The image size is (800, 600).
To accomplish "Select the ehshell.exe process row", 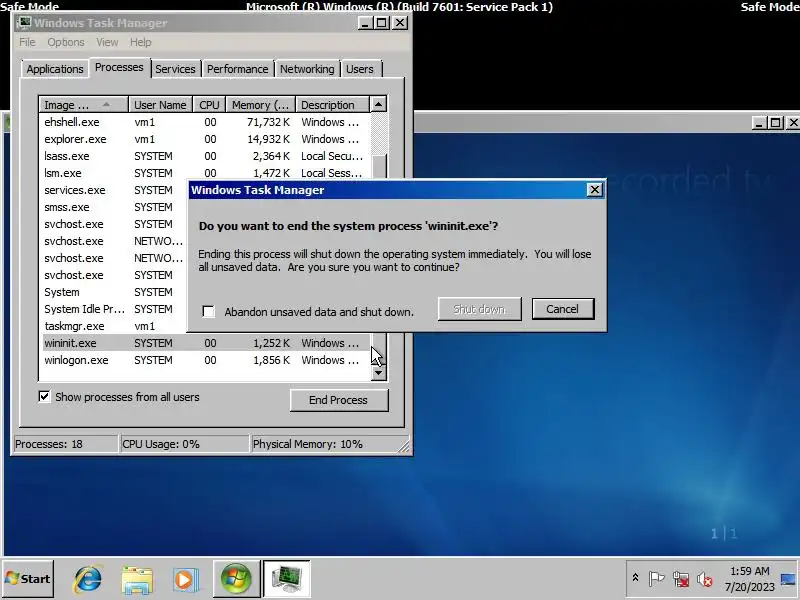I will pyautogui.click(x=206, y=122).
